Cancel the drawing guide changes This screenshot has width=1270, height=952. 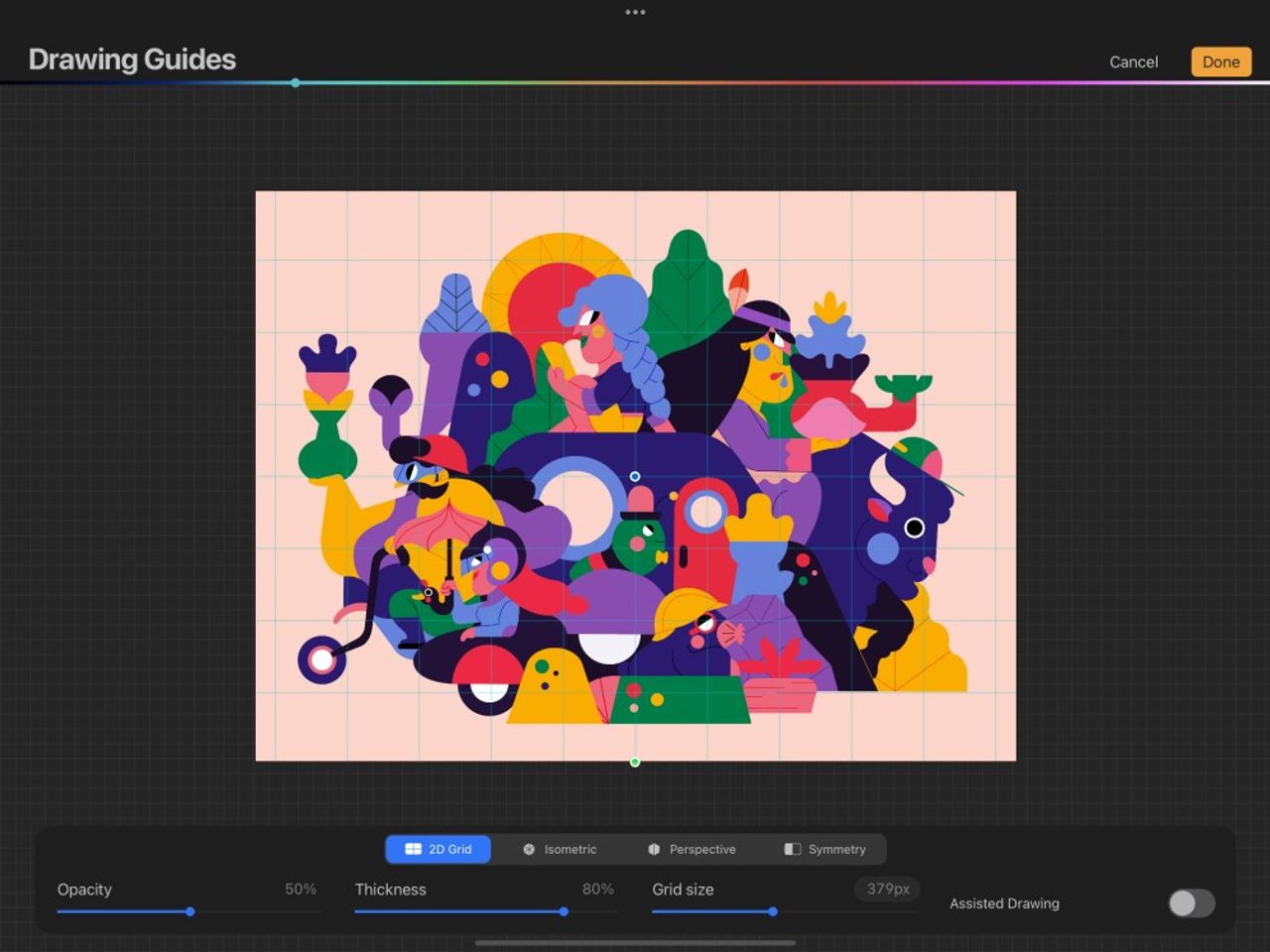click(x=1133, y=61)
